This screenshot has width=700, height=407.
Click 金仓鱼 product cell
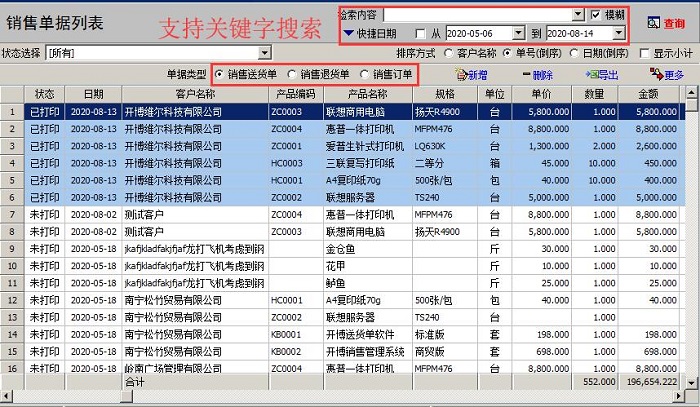[x=340, y=249]
